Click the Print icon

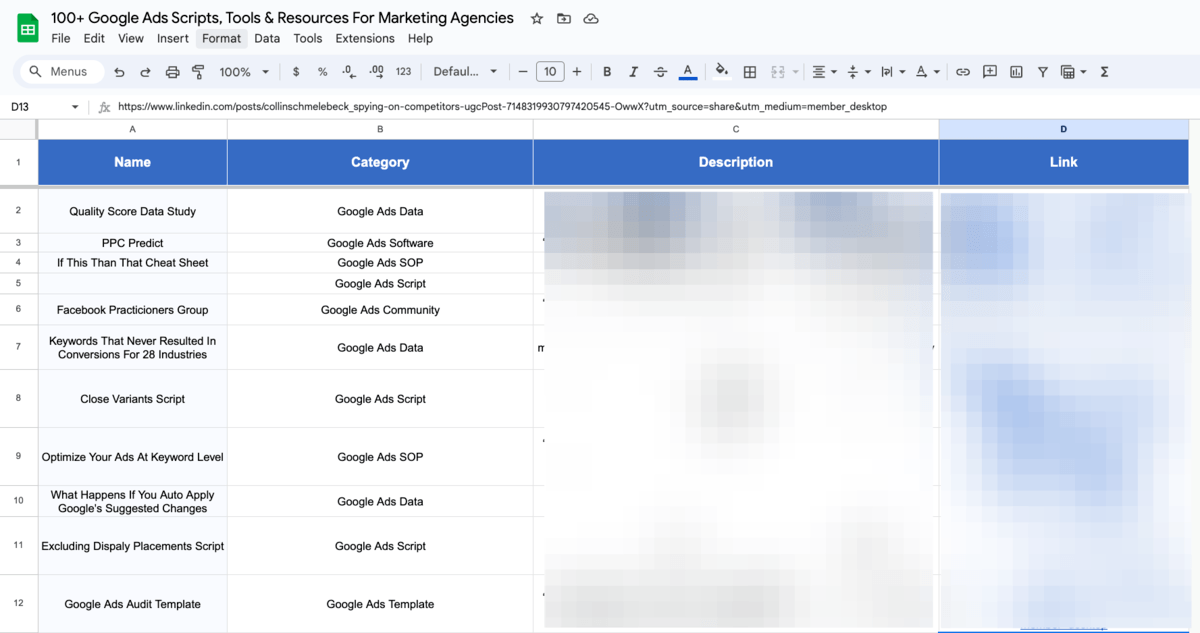coord(172,72)
